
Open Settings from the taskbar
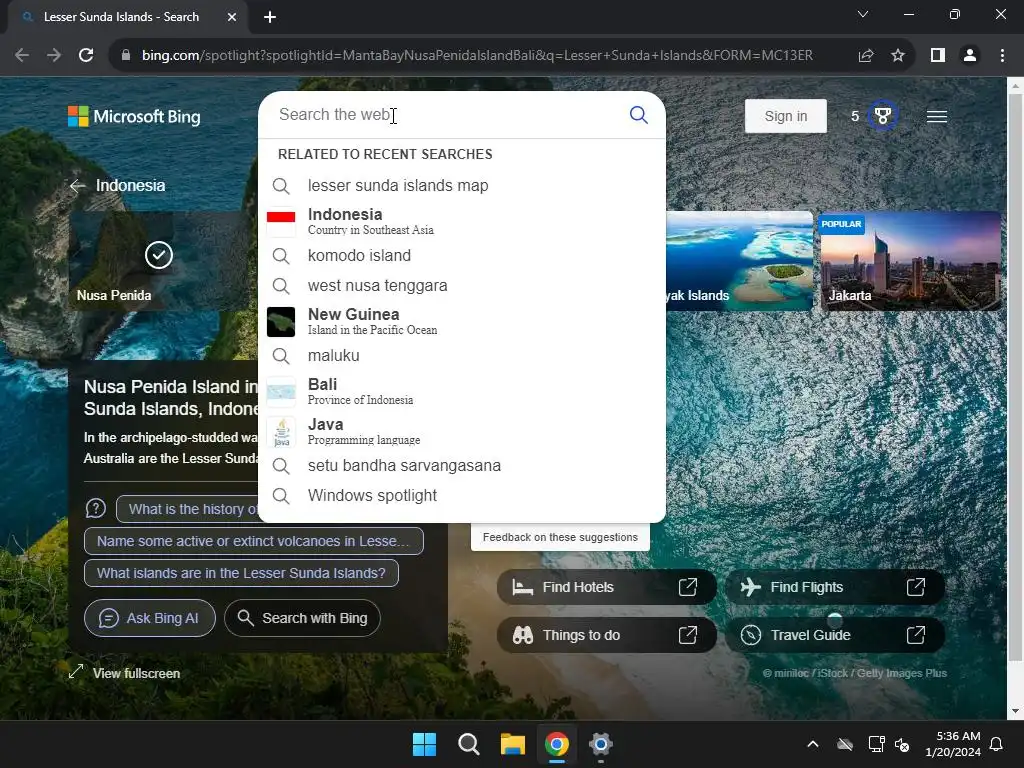pyautogui.click(x=600, y=744)
